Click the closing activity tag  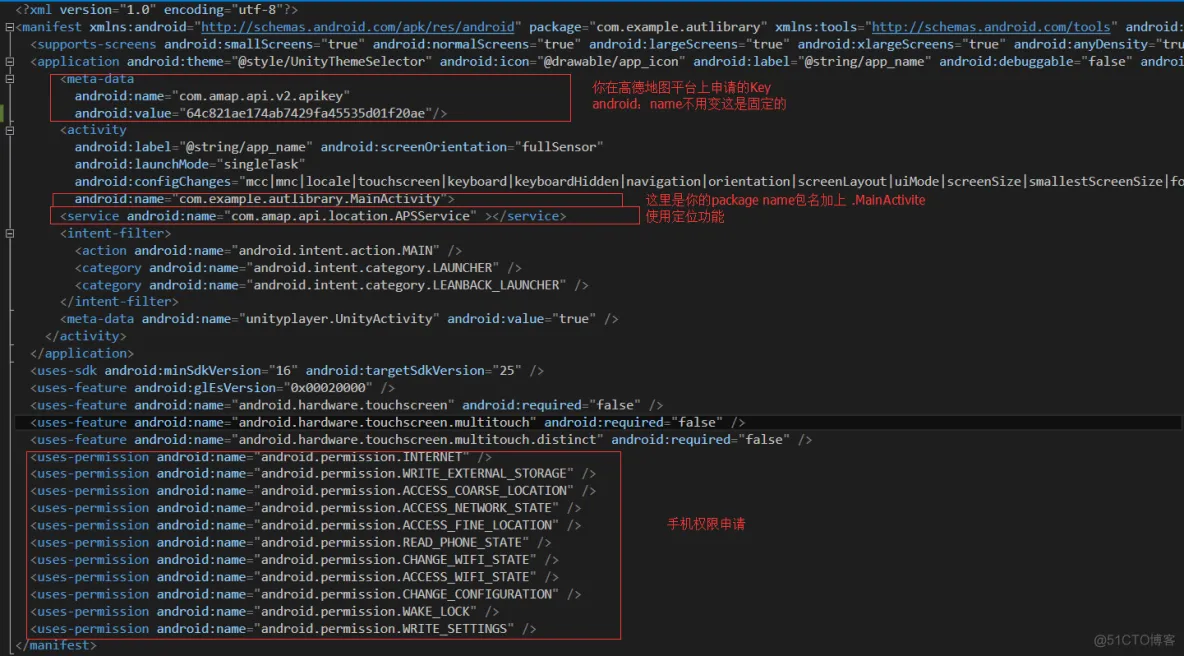pos(85,337)
